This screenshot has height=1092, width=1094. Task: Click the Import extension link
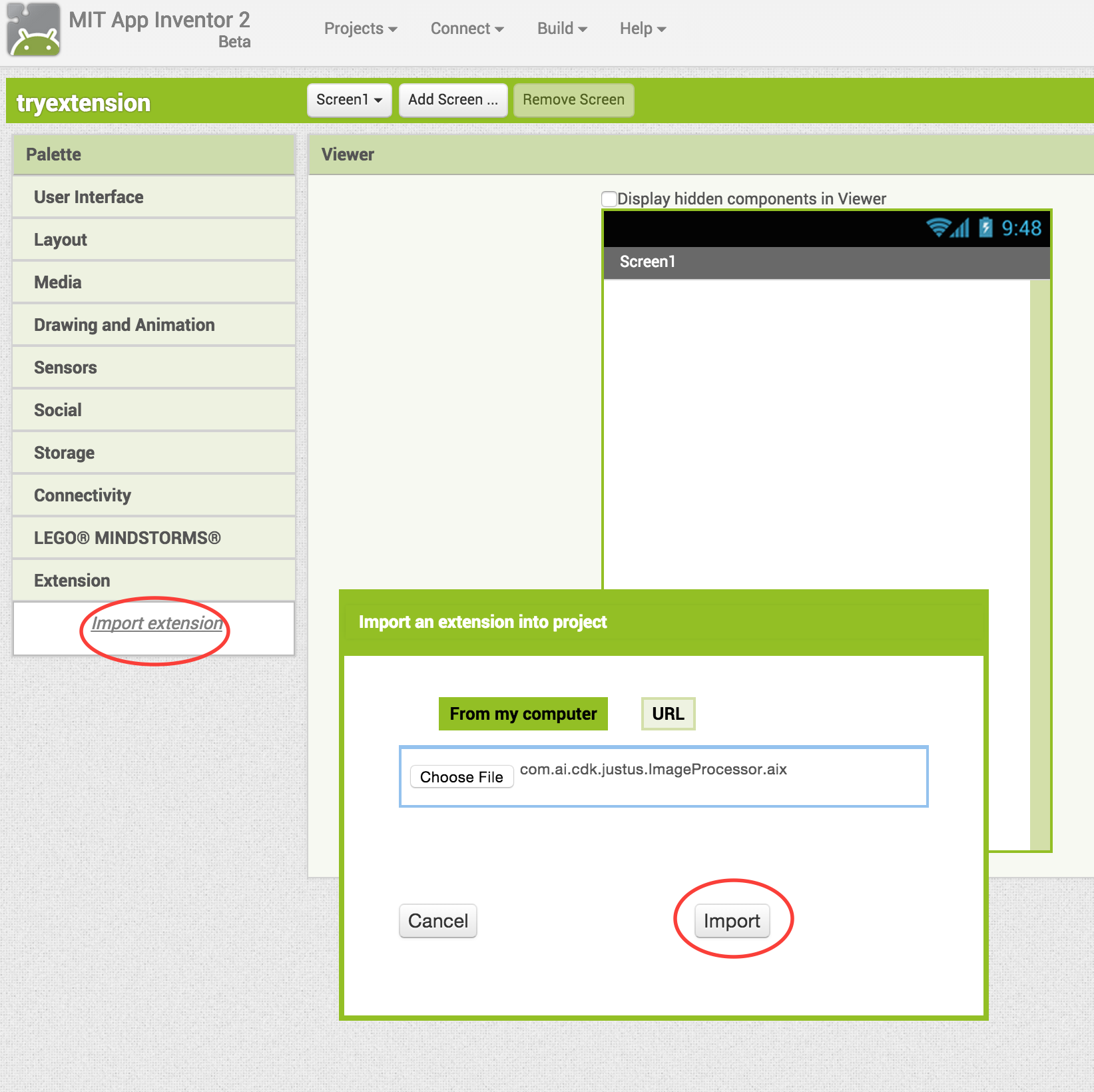(157, 623)
